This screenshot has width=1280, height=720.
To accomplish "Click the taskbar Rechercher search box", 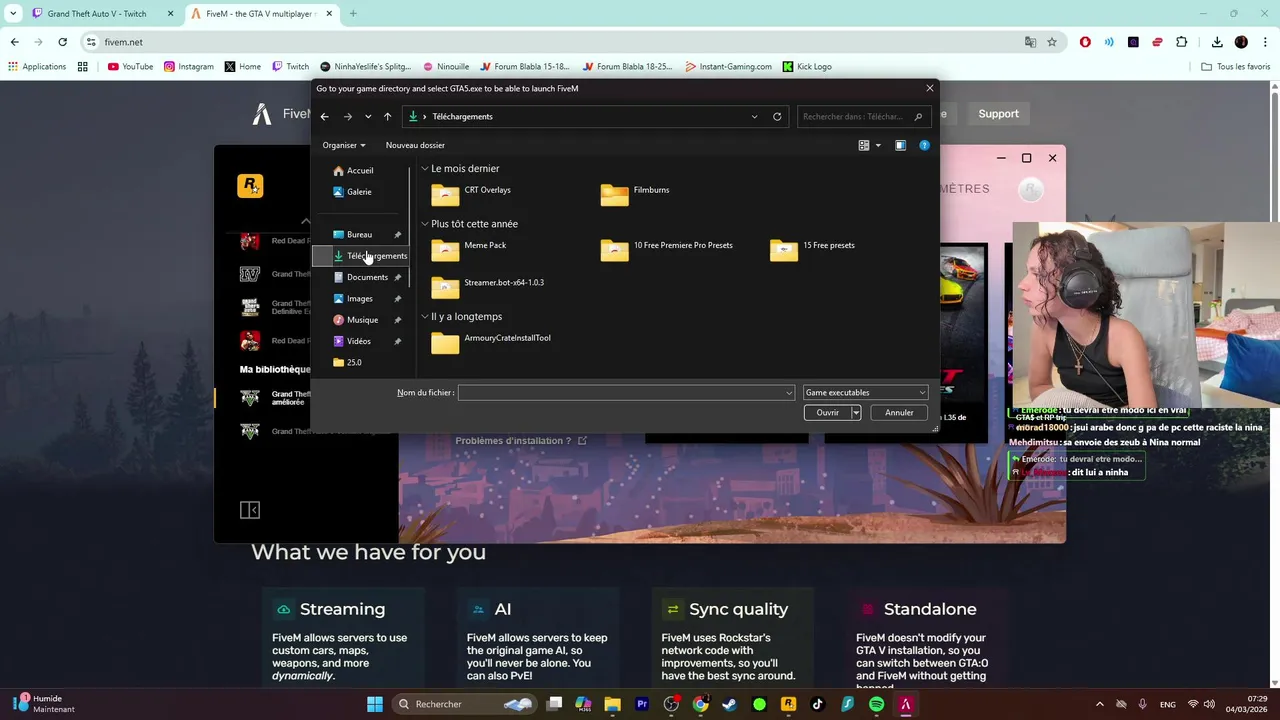I will 466,704.
